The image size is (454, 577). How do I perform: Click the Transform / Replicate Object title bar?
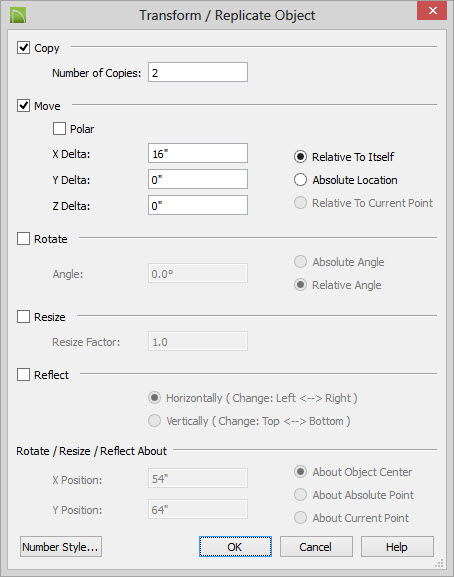pos(227,15)
